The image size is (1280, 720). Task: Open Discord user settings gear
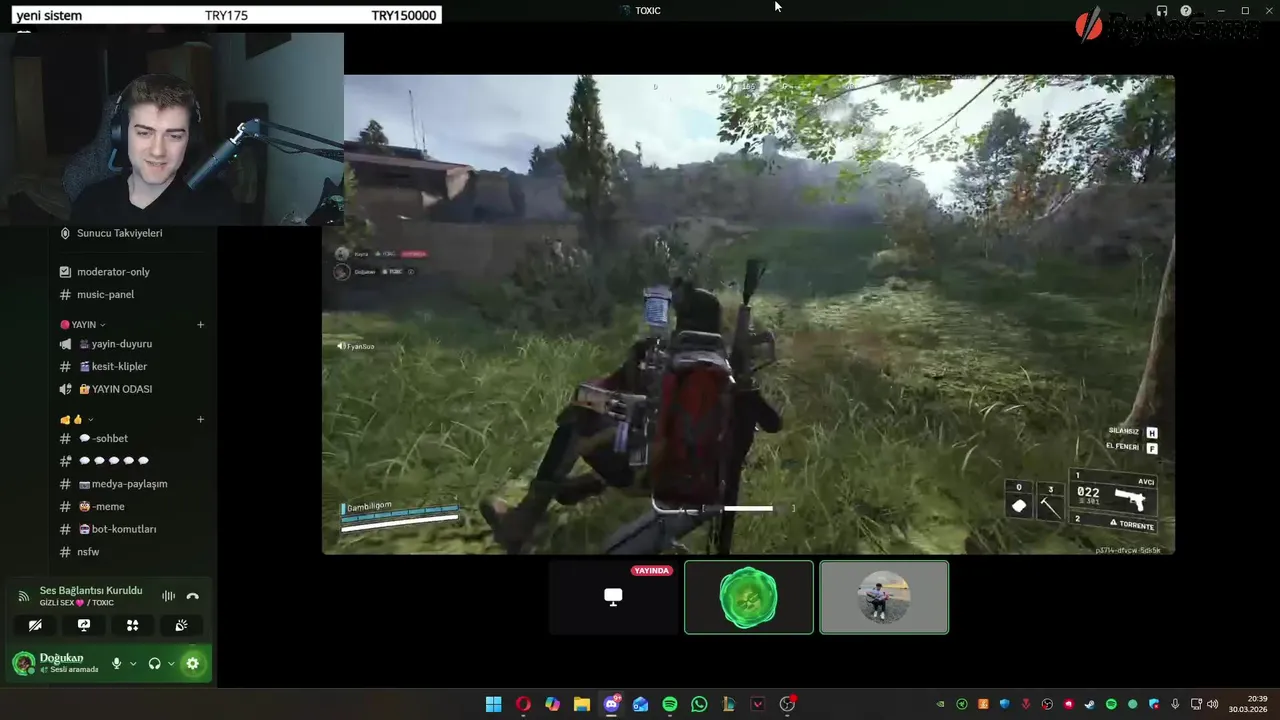(x=193, y=663)
